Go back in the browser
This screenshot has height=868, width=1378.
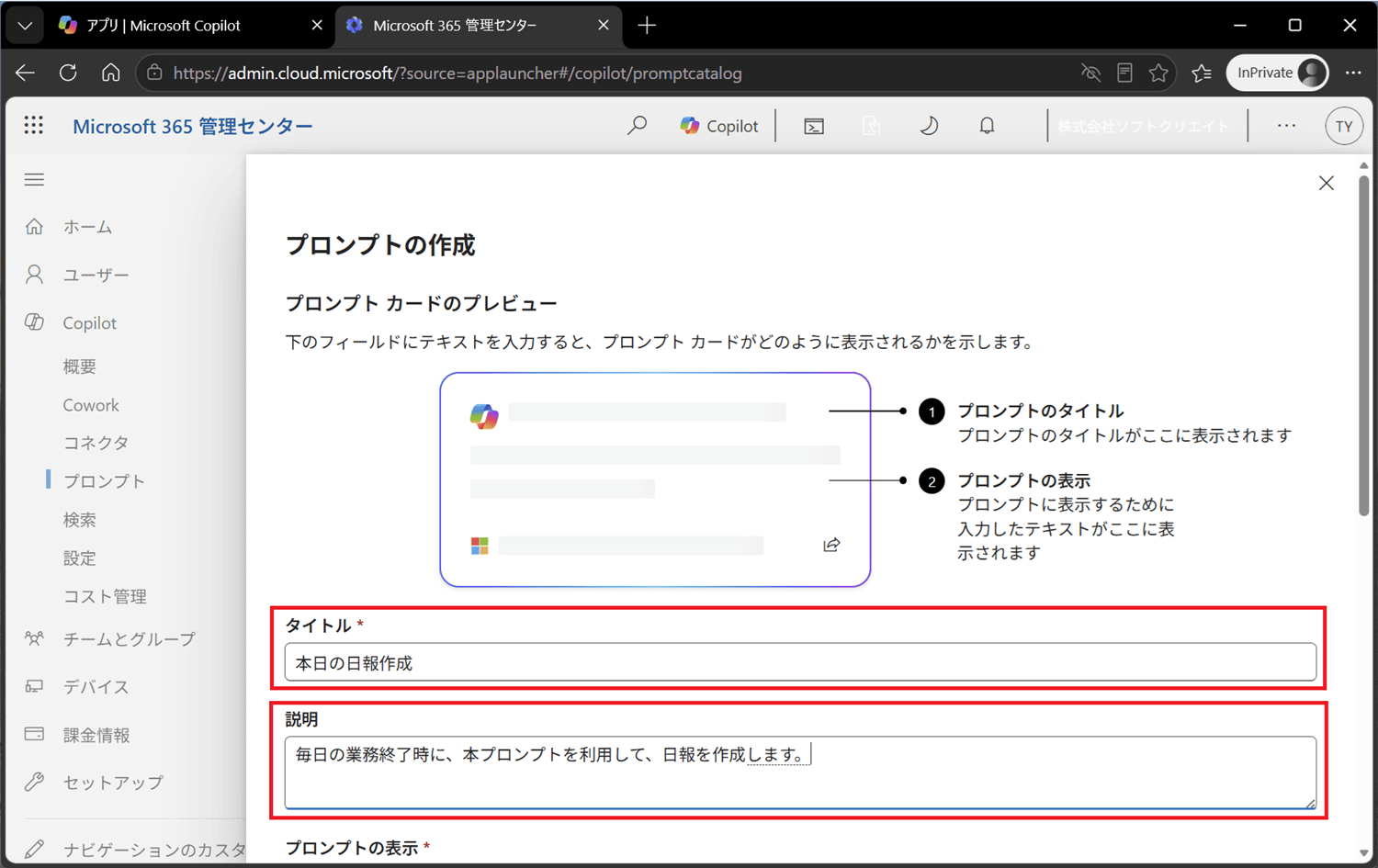pyautogui.click(x=25, y=73)
